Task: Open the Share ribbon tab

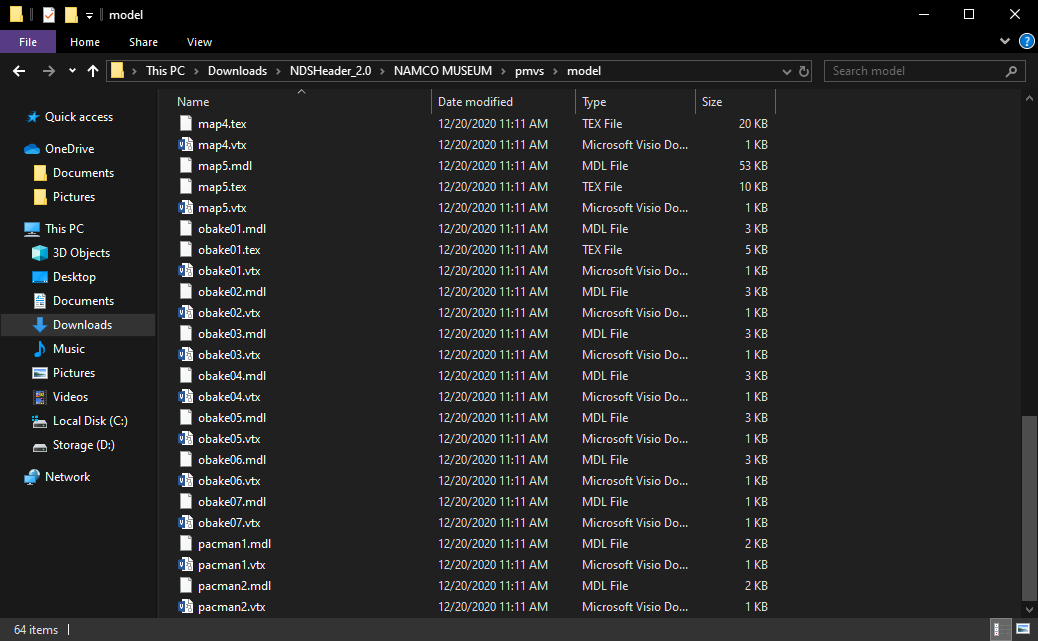Action: click(x=143, y=42)
